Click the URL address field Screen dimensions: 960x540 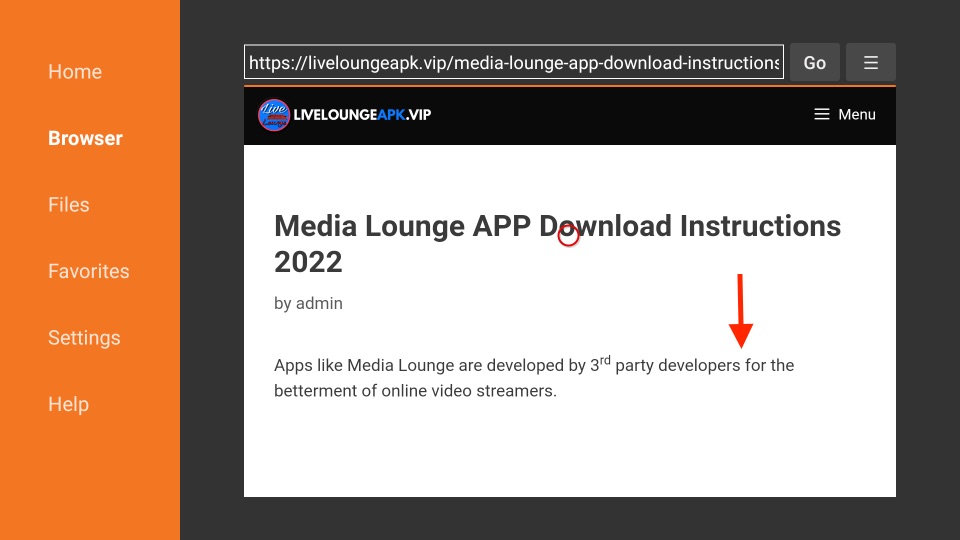click(514, 62)
